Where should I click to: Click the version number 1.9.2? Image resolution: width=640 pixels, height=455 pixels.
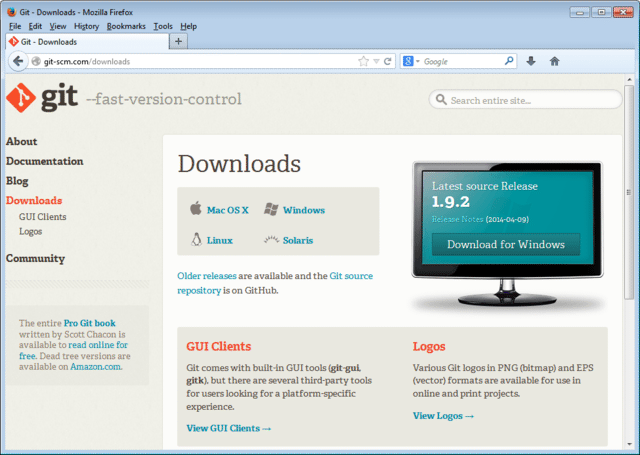(451, 202)
